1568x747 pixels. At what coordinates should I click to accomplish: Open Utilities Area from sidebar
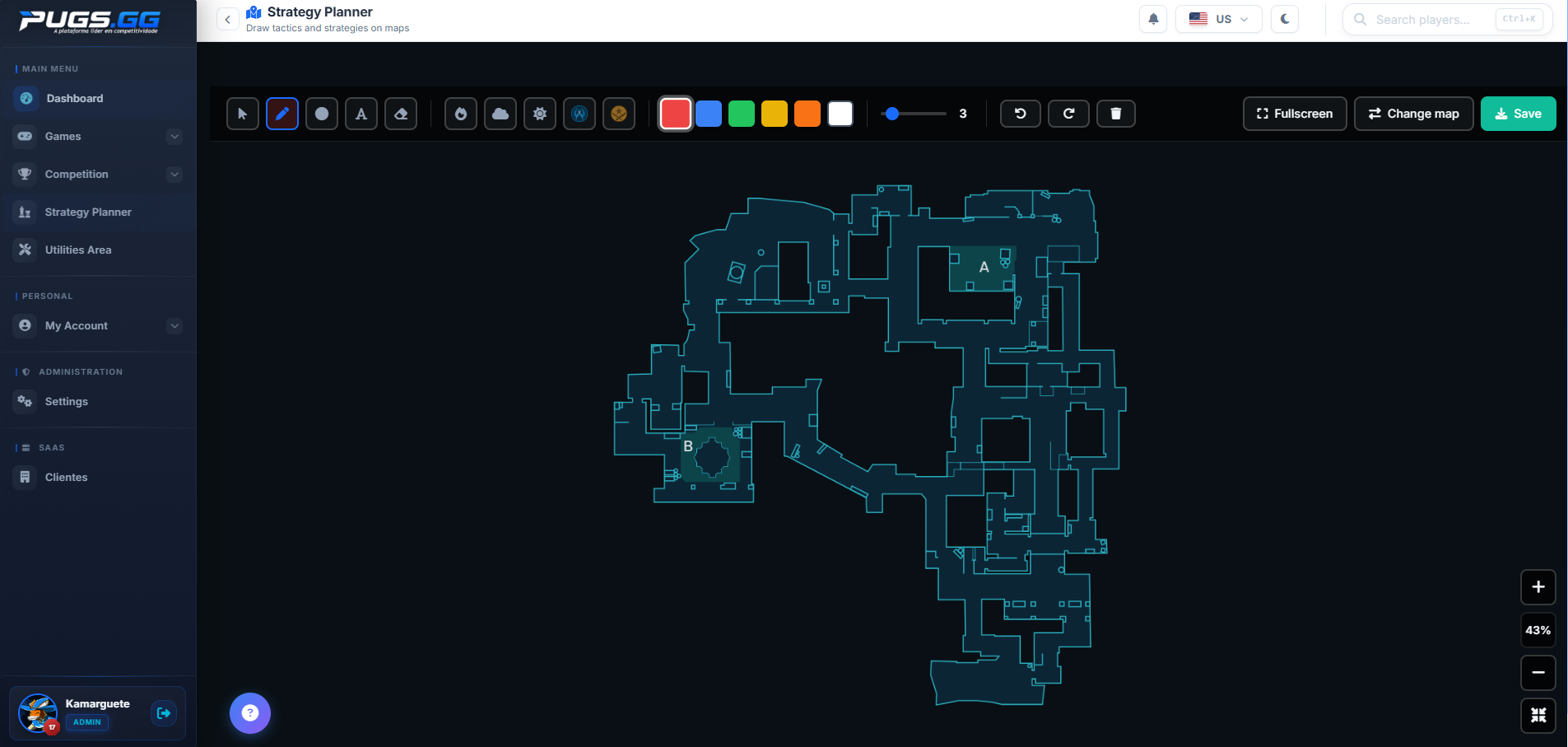pos(78,250)
